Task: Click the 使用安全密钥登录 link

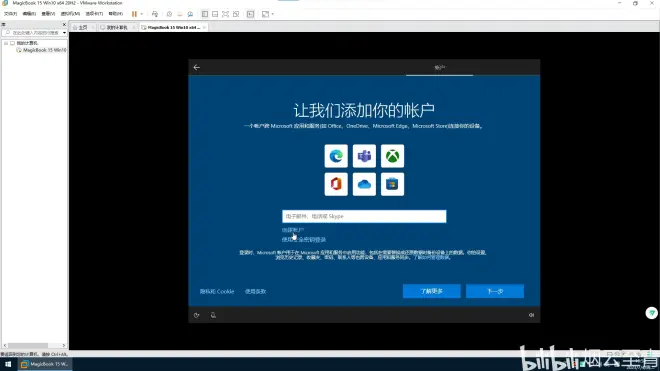Action: click(304, 240)
